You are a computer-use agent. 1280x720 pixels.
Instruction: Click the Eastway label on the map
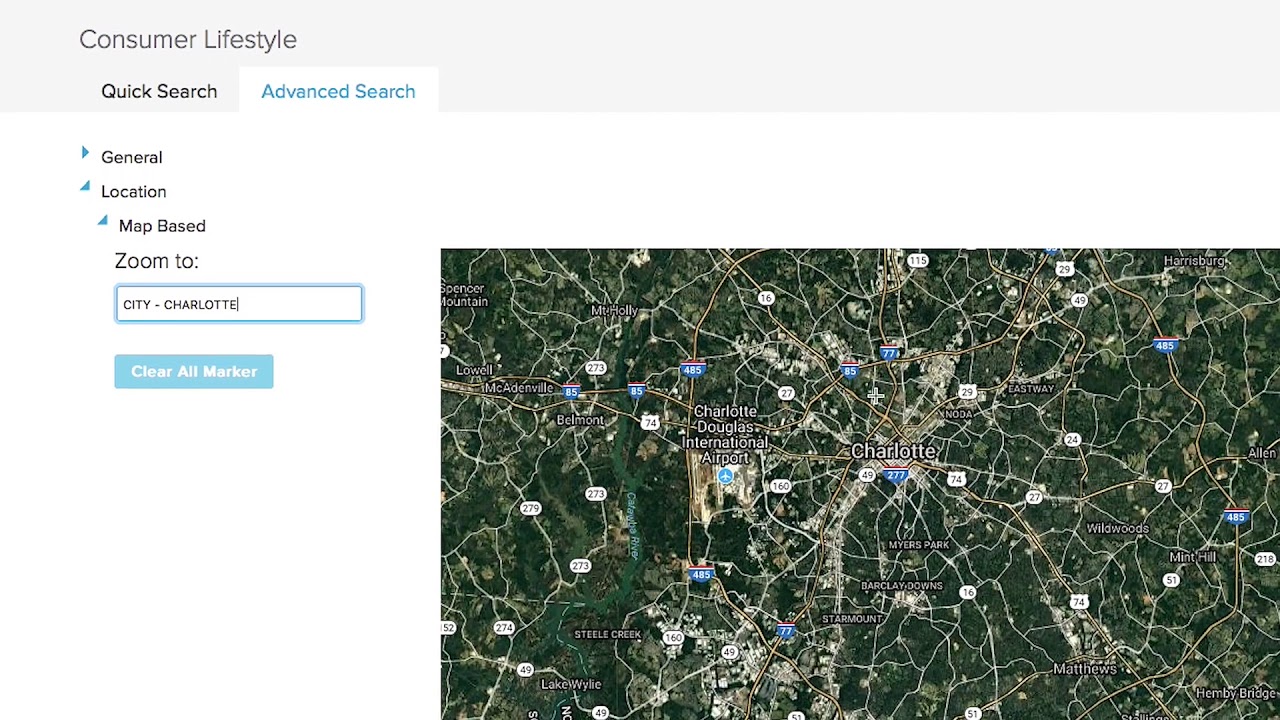click(1031, 388)
